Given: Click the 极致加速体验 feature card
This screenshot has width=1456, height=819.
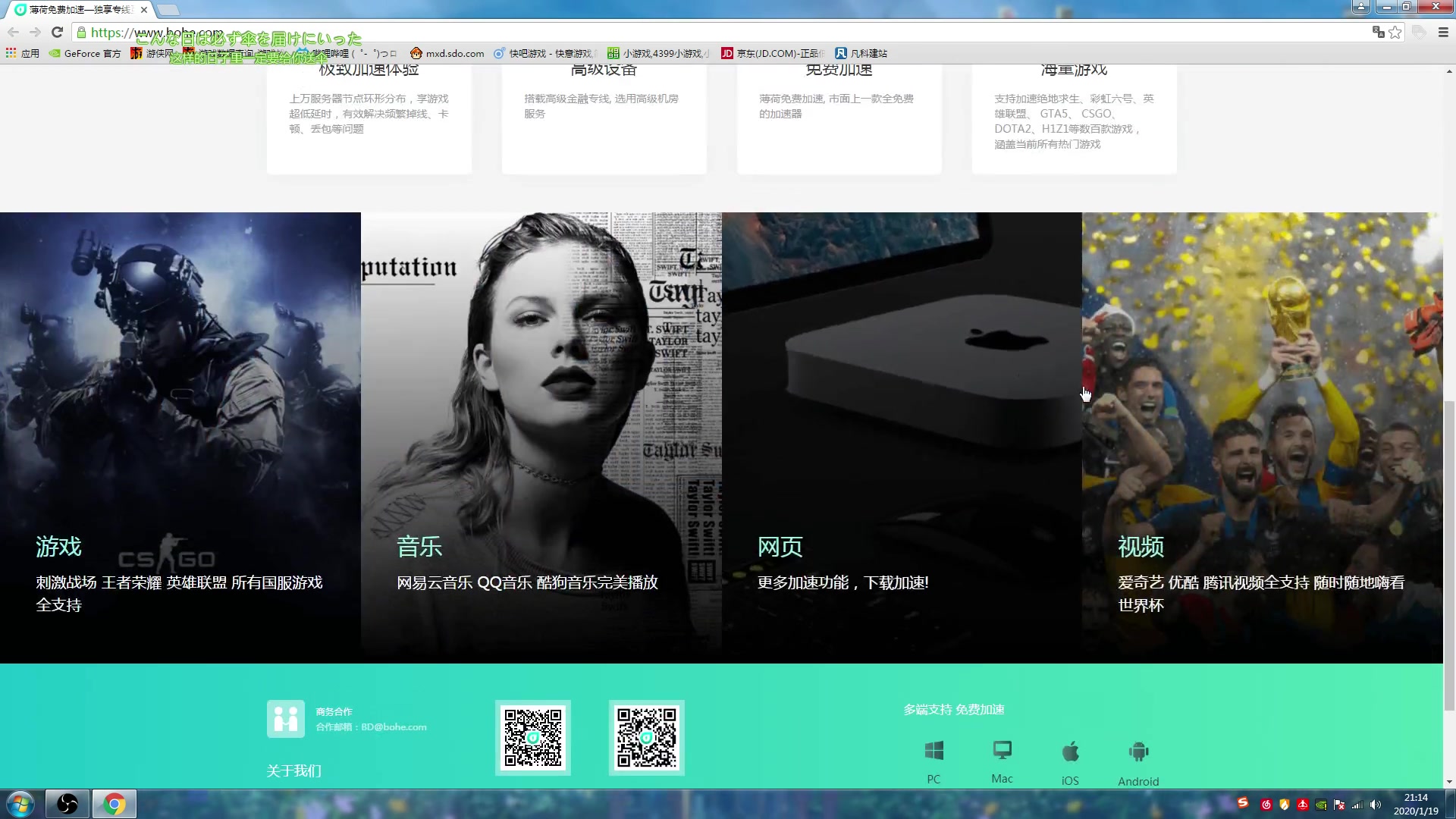Looking at the screenshot, I should coord(369,119).
